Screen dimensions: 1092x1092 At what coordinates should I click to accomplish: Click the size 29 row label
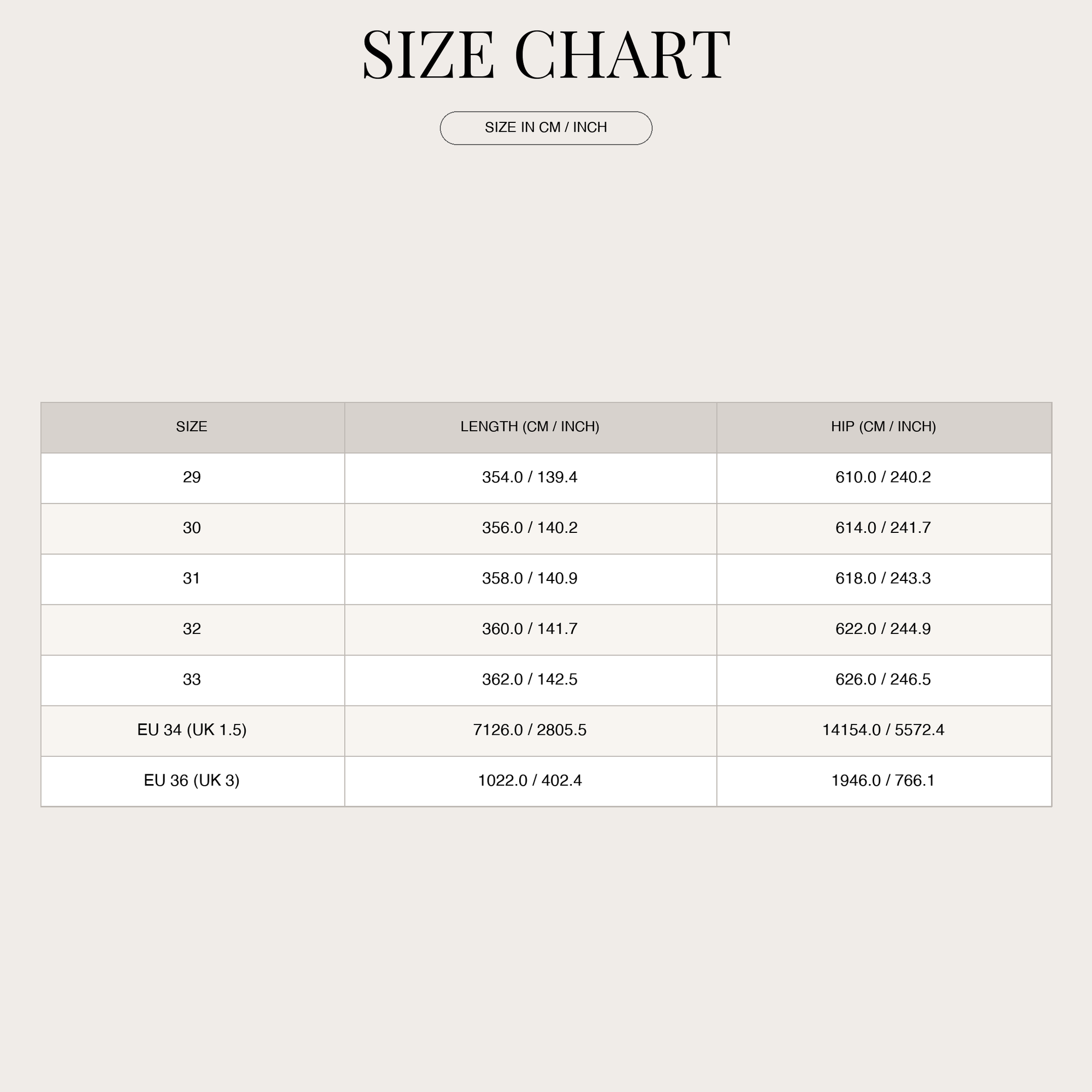(x=192, y=477)
